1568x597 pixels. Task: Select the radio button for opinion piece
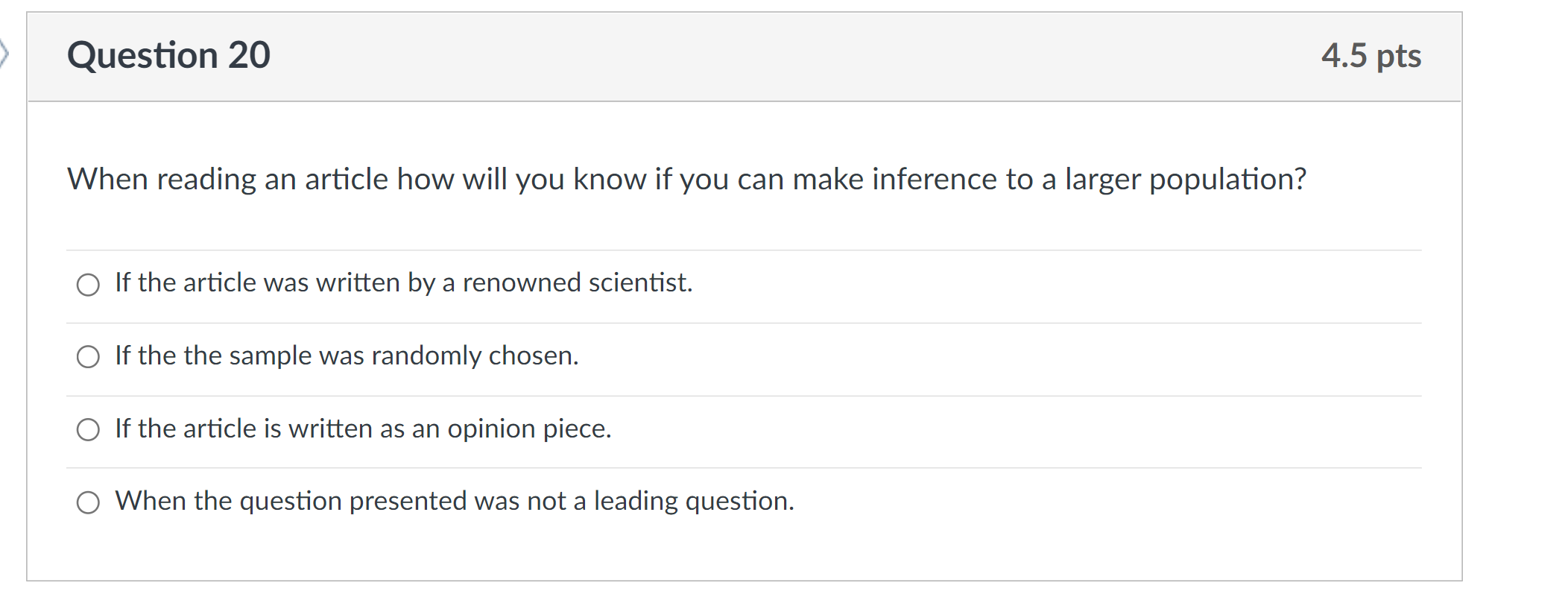[x=88, y=429]
